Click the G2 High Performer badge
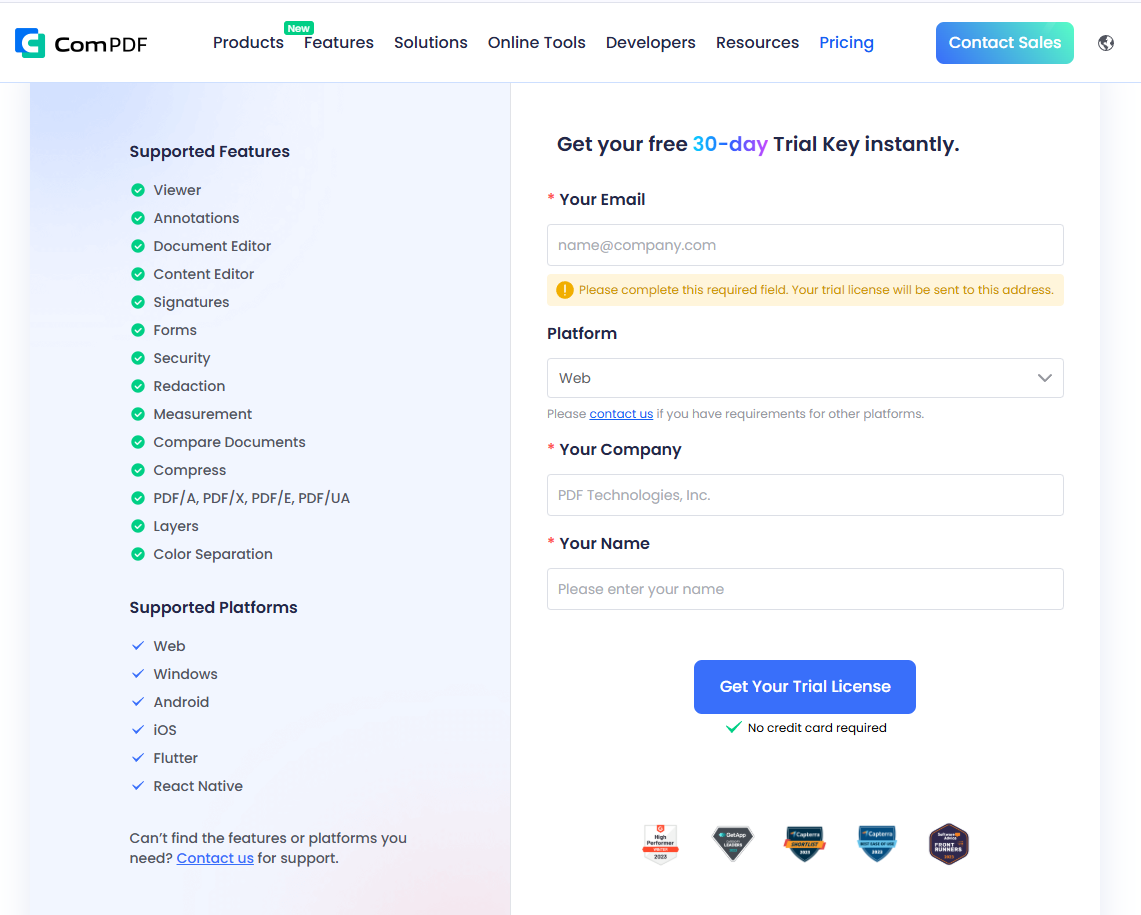The image size is (1141, 915). 660,844
